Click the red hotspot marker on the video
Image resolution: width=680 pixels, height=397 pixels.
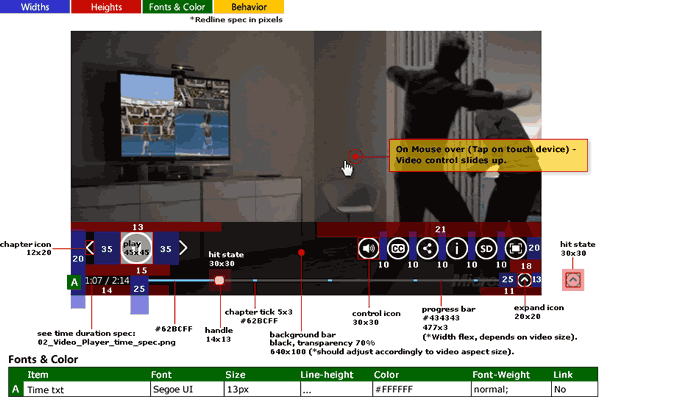[355, 156]
